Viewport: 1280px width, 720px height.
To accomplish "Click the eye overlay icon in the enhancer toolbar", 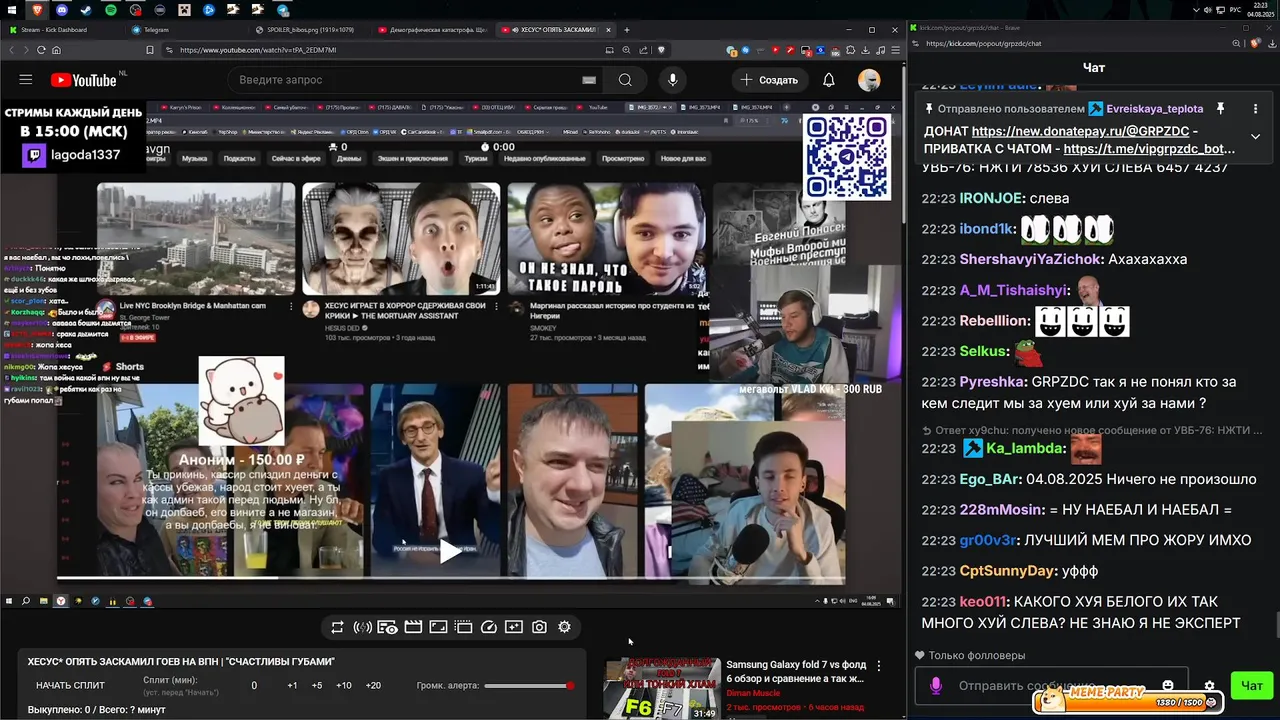I will click(x=387, y=627).
